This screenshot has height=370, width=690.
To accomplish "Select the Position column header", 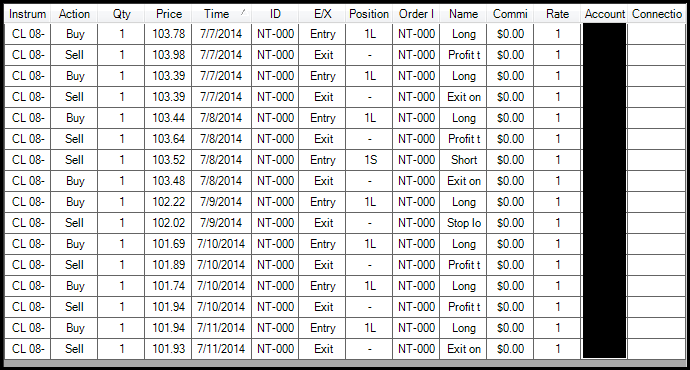I will coord(369,14).
